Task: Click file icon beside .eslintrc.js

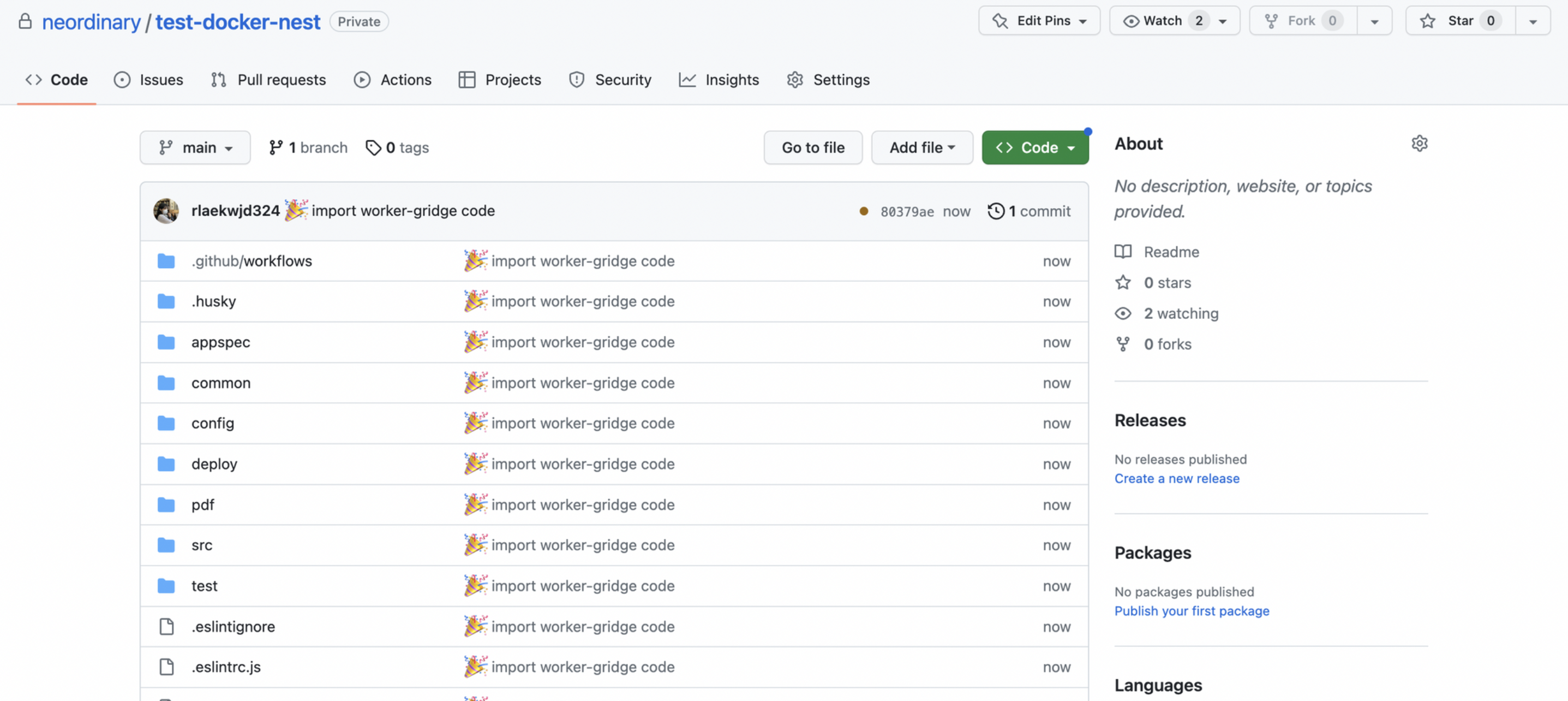Action: pyautogui.click(x=166, y=667)
